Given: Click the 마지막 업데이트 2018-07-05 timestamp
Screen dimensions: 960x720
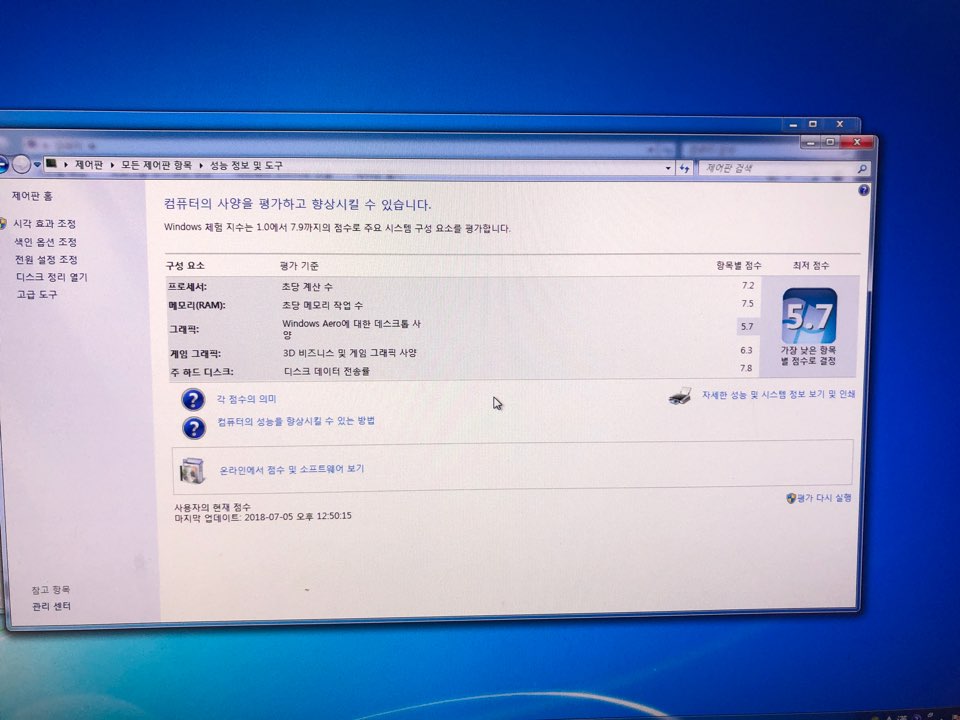Looking at the screenshot, I should [x=263, y=516].
